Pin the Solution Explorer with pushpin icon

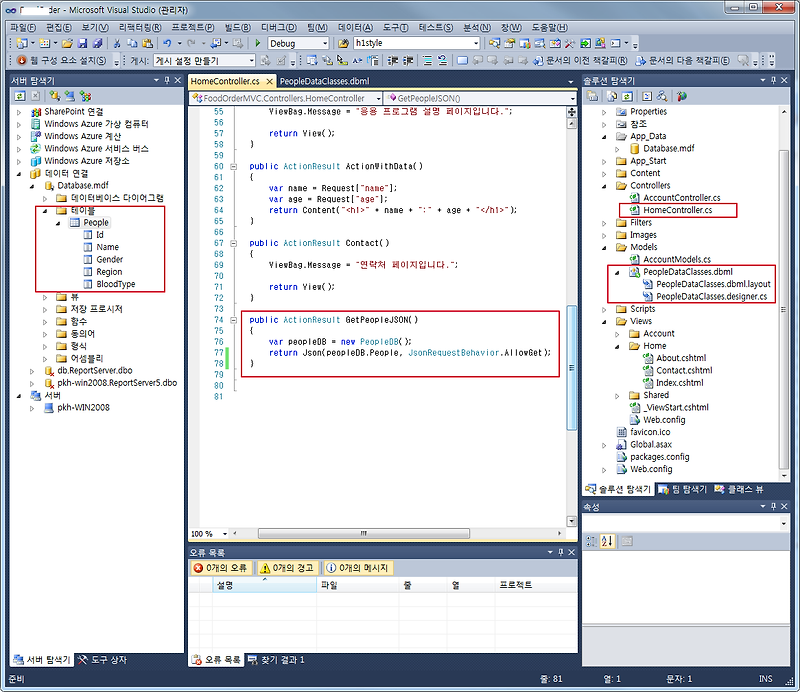[x=773, y=80]
